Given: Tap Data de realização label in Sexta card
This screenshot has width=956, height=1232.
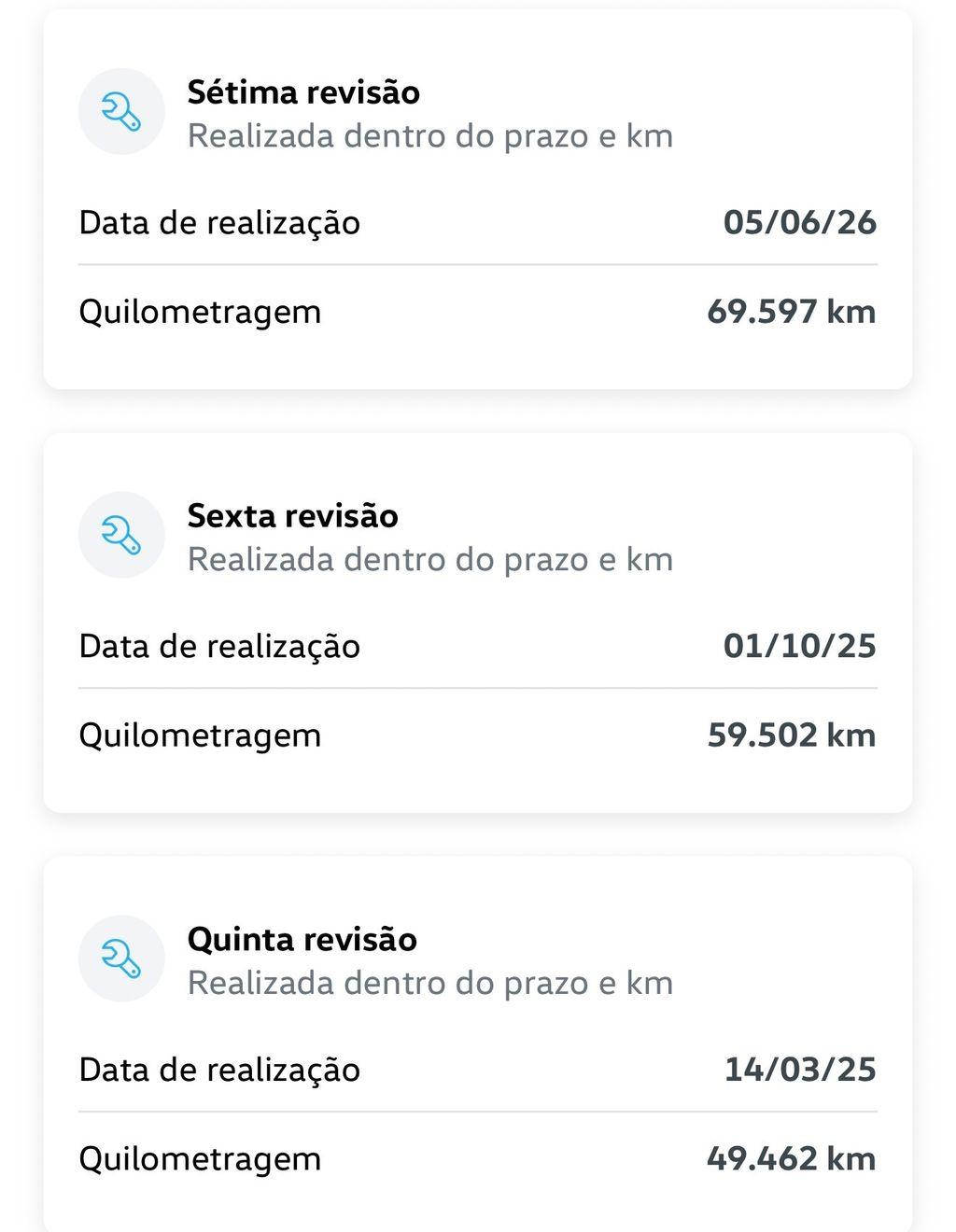Looking at the screenshot, I should pyautogui.click(x=219, y=648).
